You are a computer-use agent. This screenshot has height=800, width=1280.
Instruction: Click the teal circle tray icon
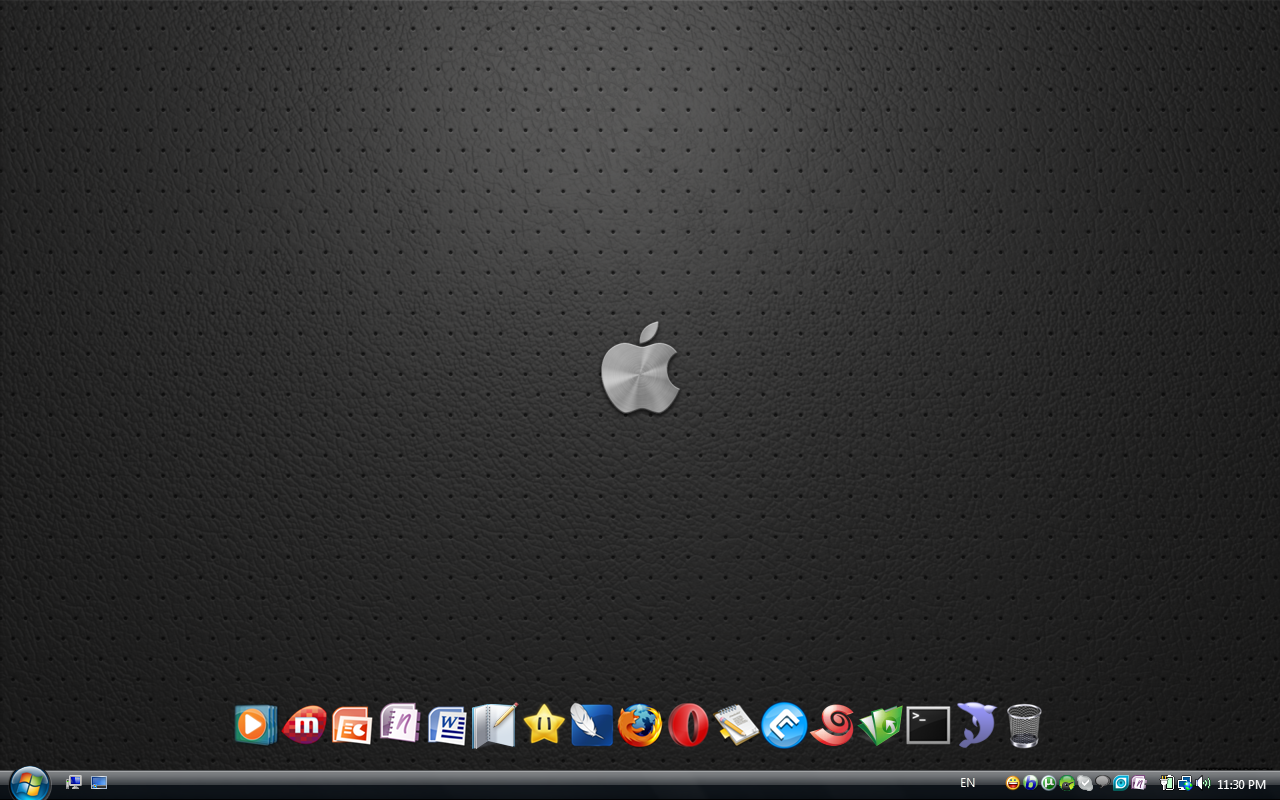(x=1121, y=783)
